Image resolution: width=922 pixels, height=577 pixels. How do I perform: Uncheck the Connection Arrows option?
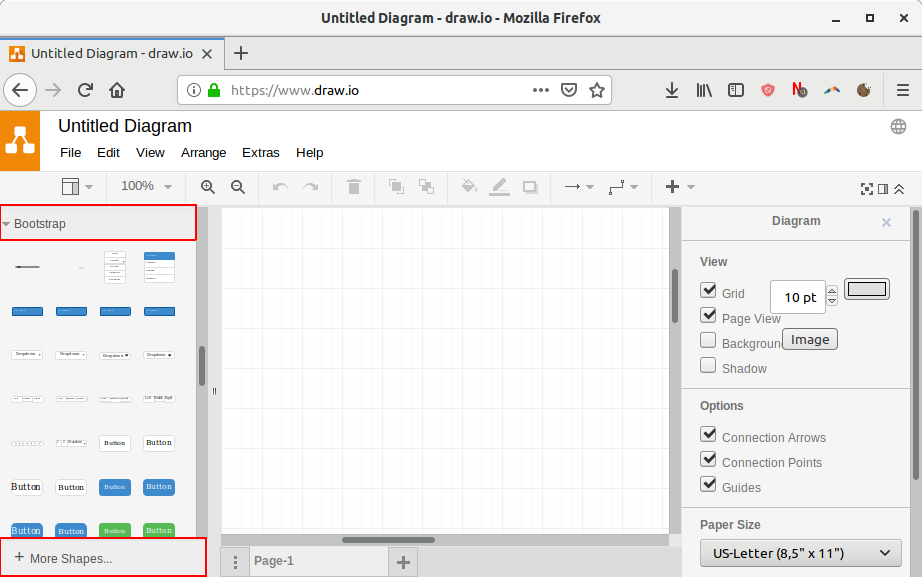pos(709,435)
